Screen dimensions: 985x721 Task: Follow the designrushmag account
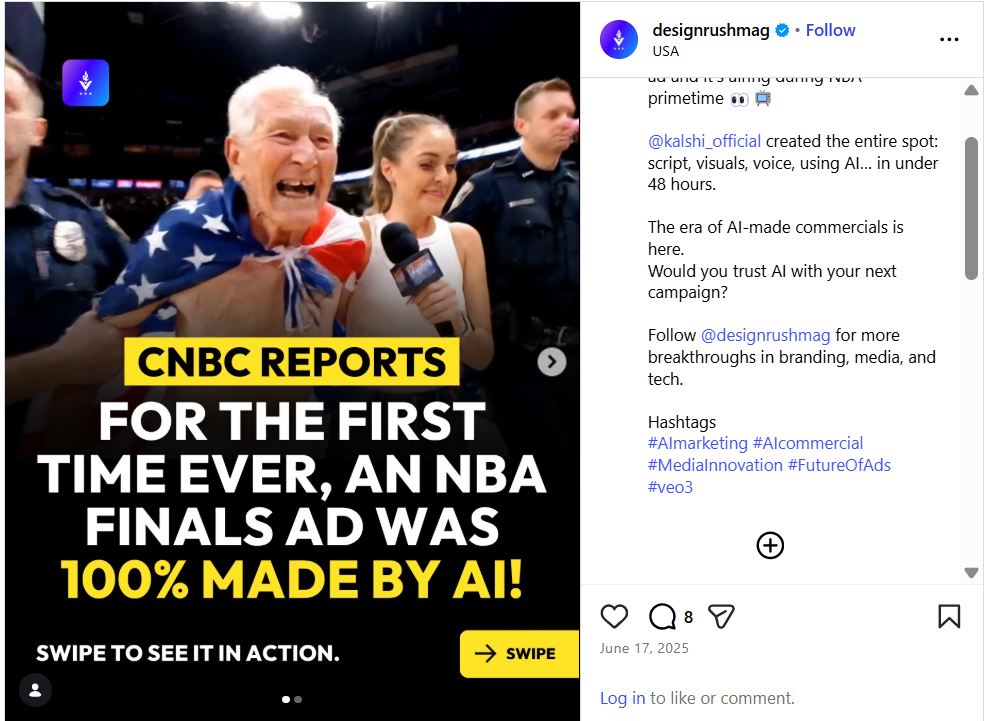[x=830, y=30]
